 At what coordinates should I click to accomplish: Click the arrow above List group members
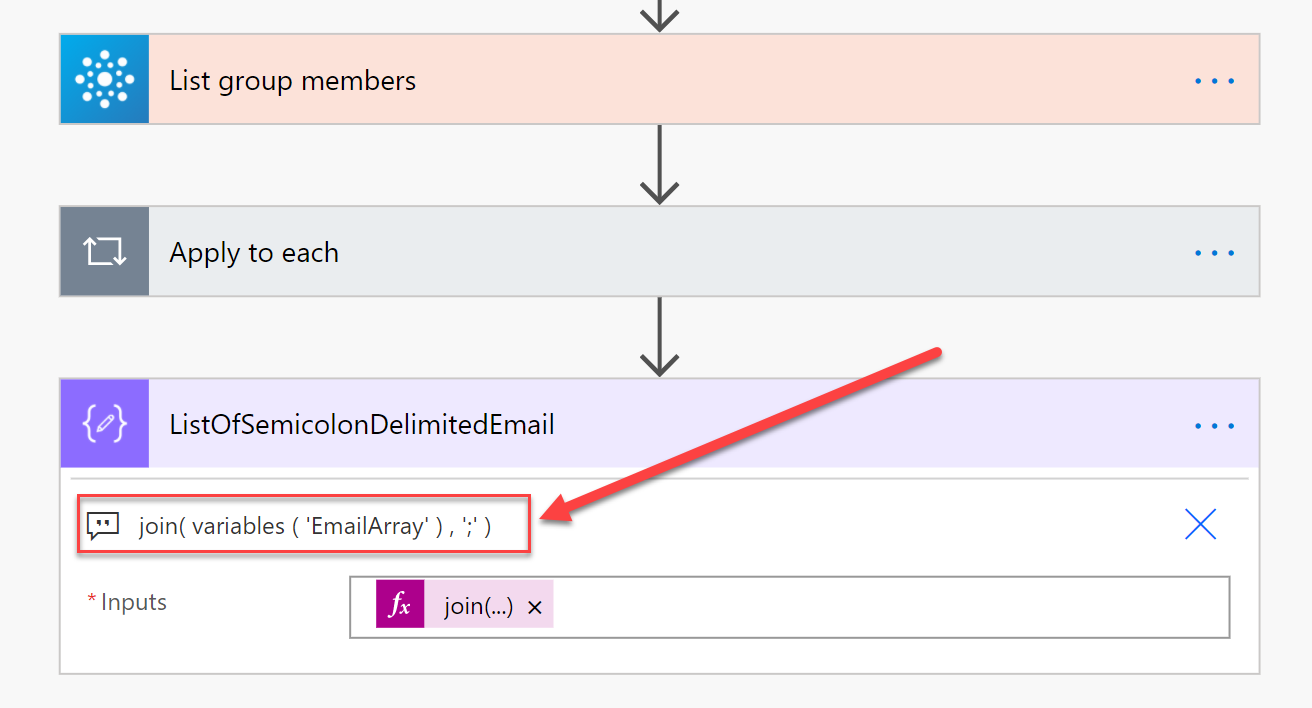[x=659, y=14]
